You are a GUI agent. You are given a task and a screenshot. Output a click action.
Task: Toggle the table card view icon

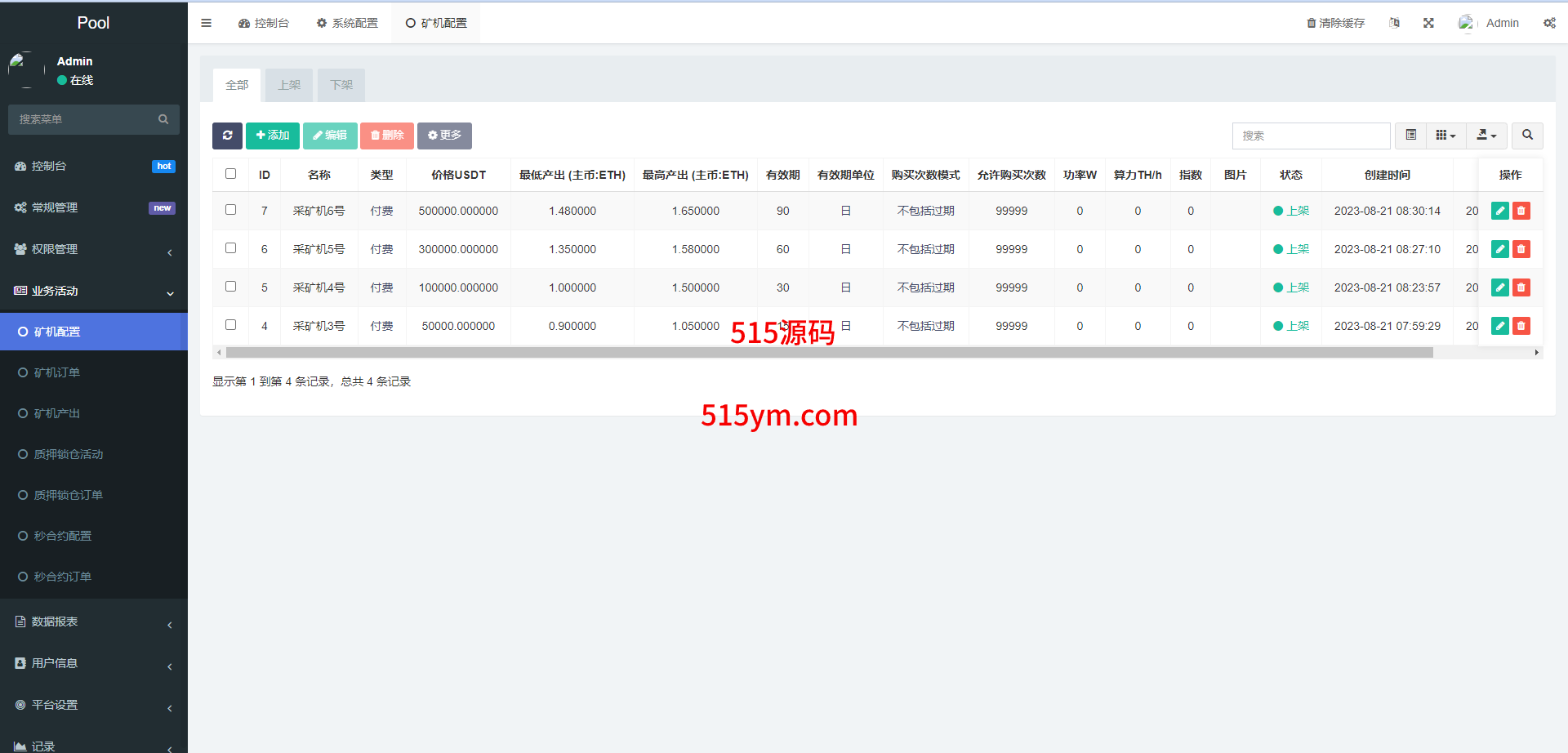(1410, 136)
